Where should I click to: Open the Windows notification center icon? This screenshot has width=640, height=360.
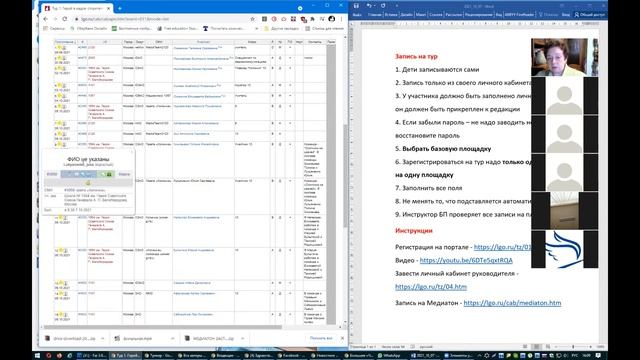[x=599, y=356]
